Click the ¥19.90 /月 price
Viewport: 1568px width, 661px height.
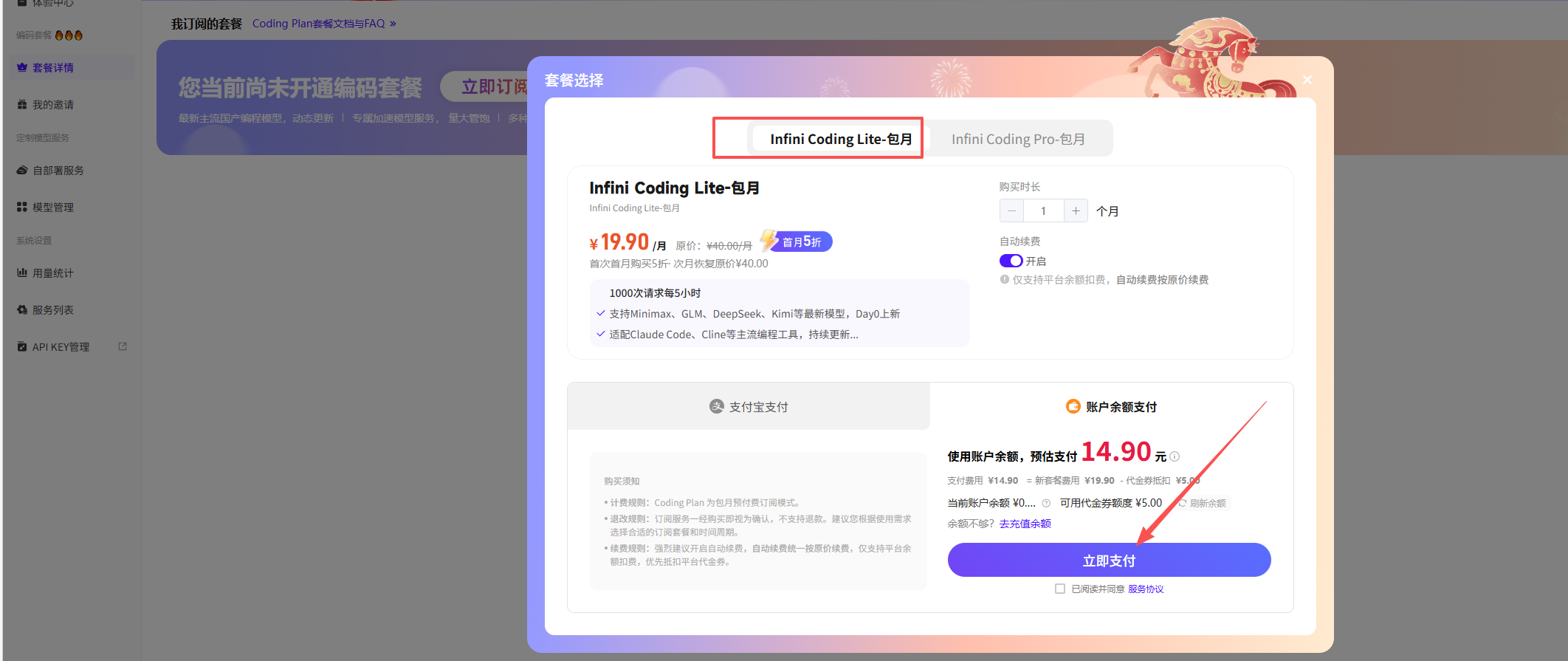click(x=627, y=242)
